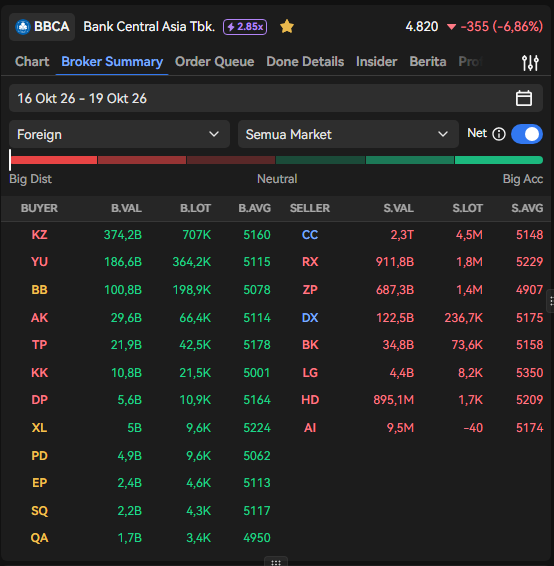Select buyer broker EP
Screen dimensions: 554x566
click(x=39, y=483)
